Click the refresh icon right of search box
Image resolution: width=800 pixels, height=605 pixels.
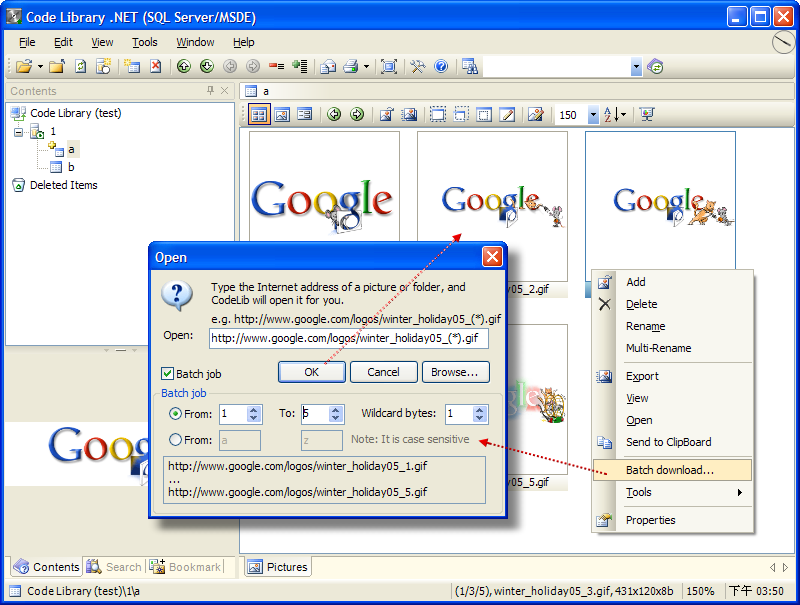655,66
